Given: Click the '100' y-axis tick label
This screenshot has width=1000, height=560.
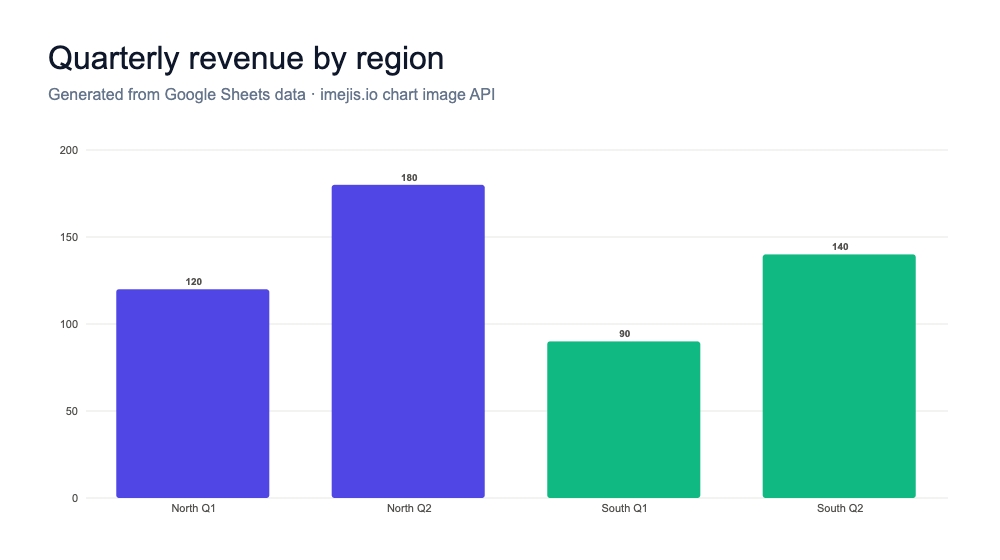Looking at the screenshot, I should (69, 325).
